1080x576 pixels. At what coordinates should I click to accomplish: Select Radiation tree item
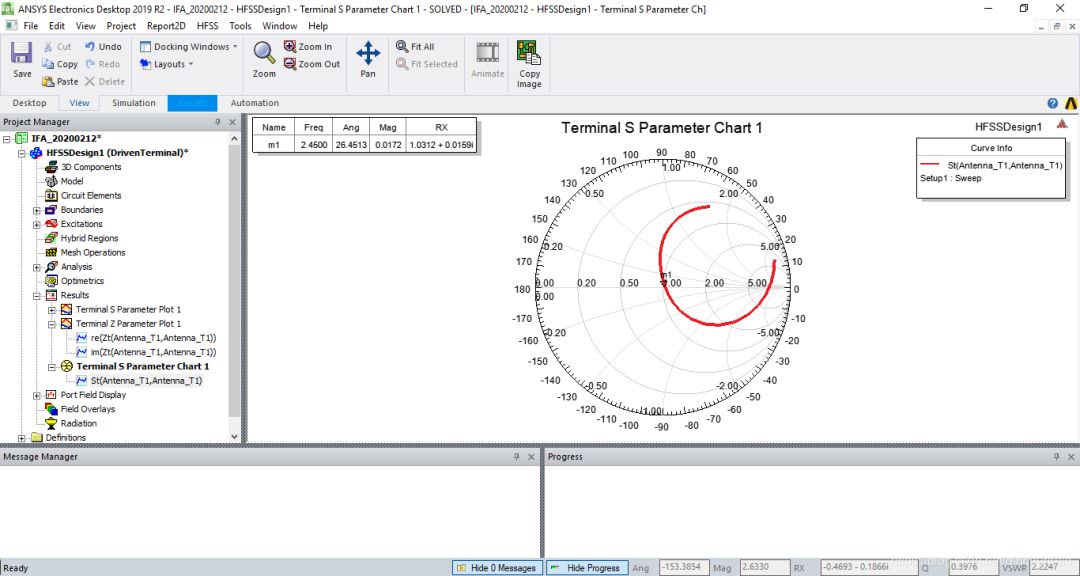[79, 424]
